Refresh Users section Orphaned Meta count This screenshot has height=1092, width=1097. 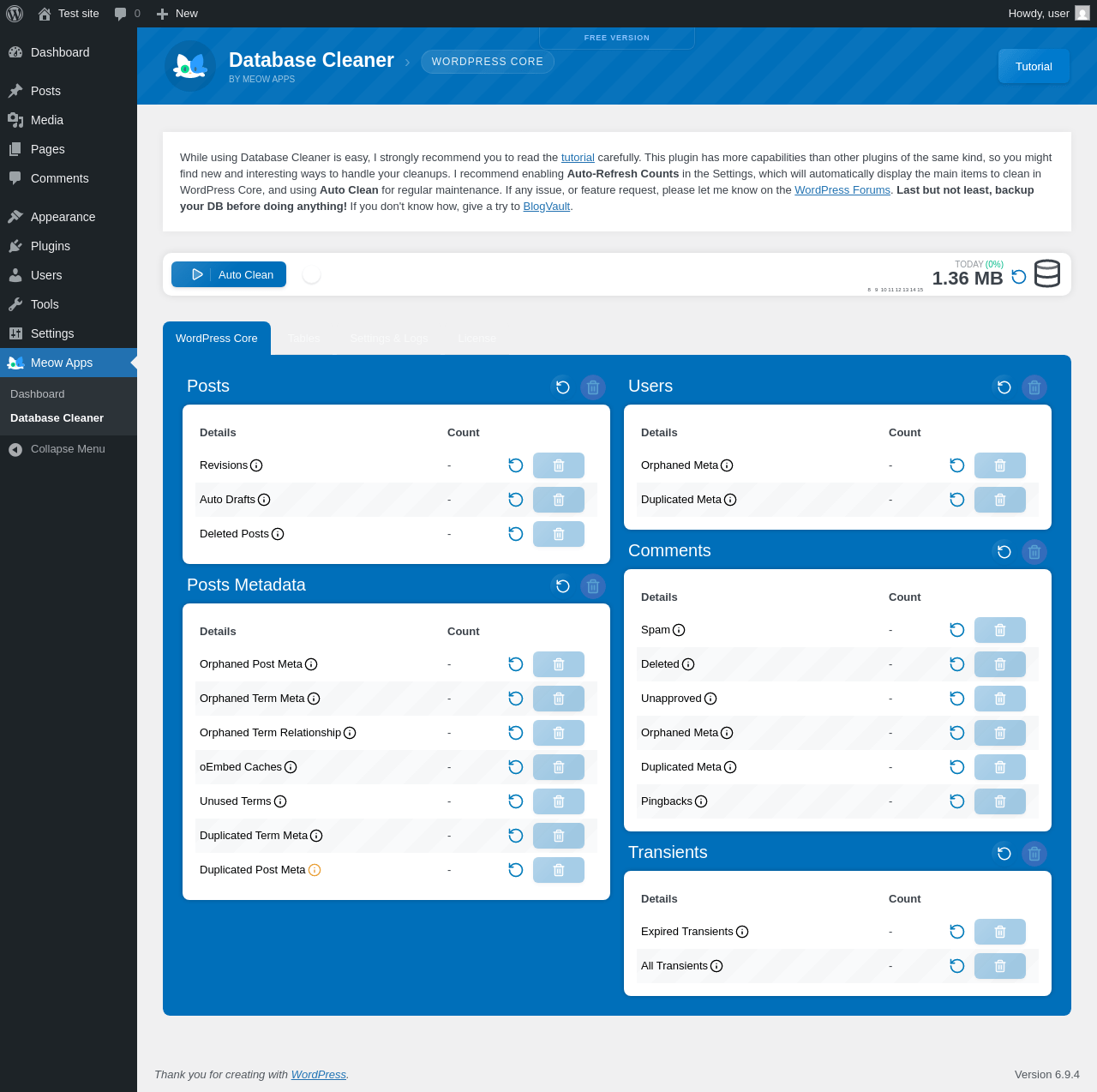[957, 465]
